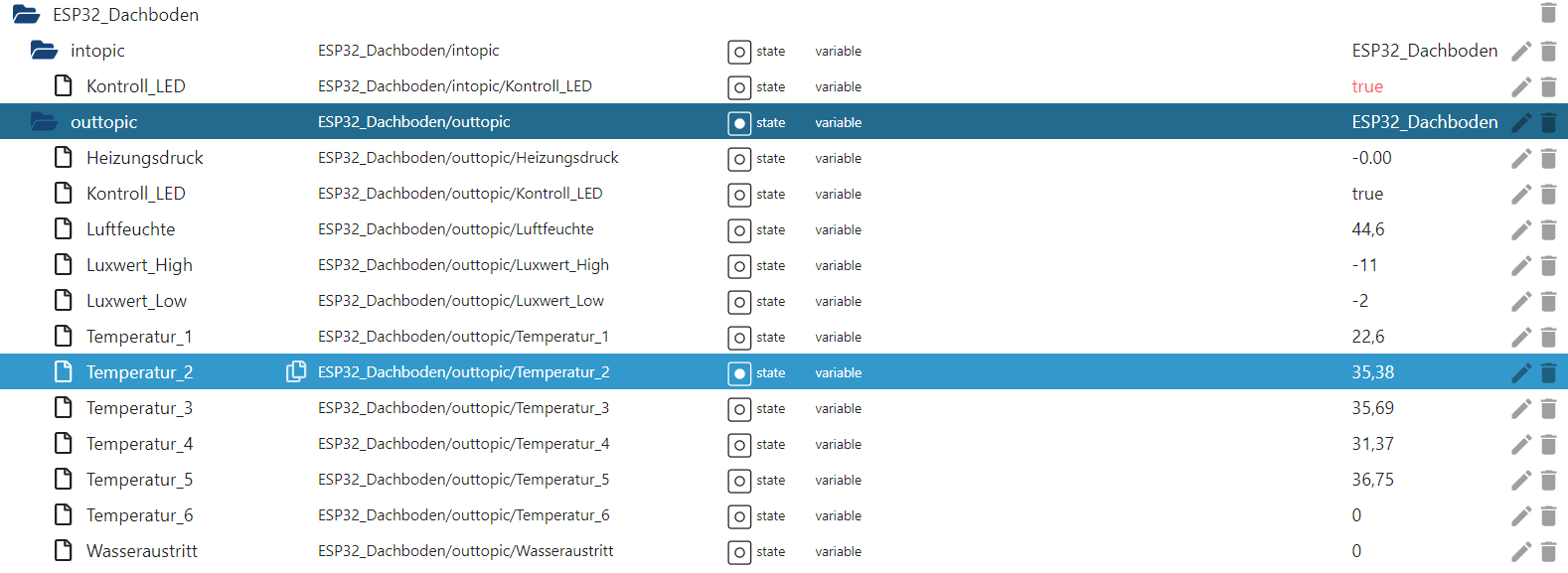Delete Luxwert_High with trash icon
Screen dimensions: 1568x573
pos(1548,265)
